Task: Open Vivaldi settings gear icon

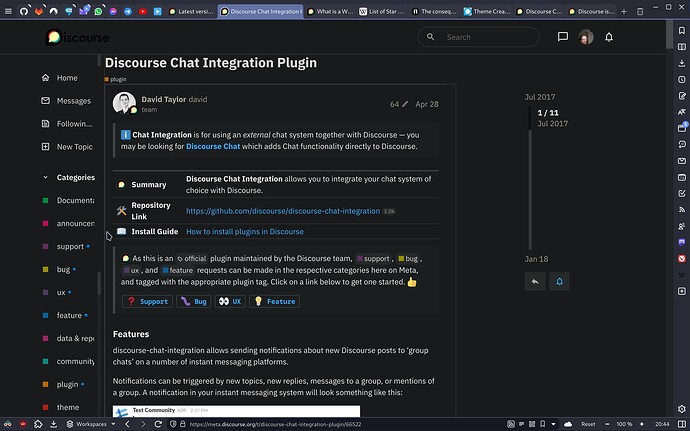Action: [682, 409]
